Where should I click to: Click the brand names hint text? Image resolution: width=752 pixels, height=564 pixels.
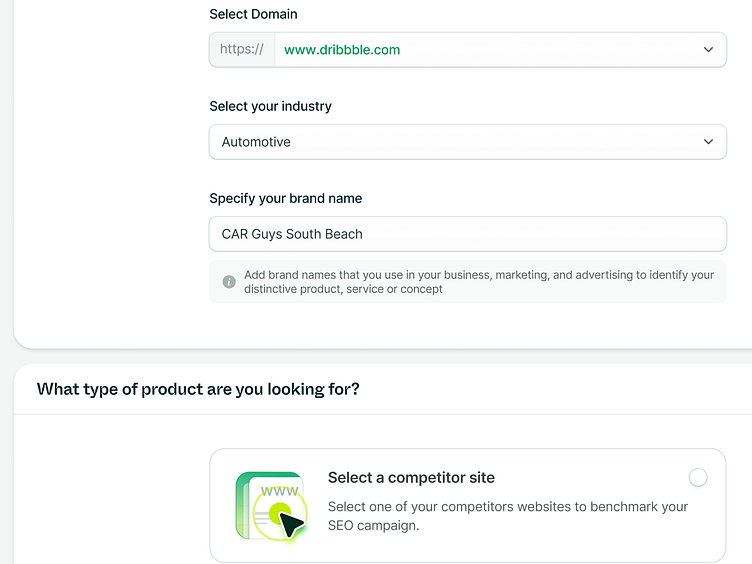[478, 282]
